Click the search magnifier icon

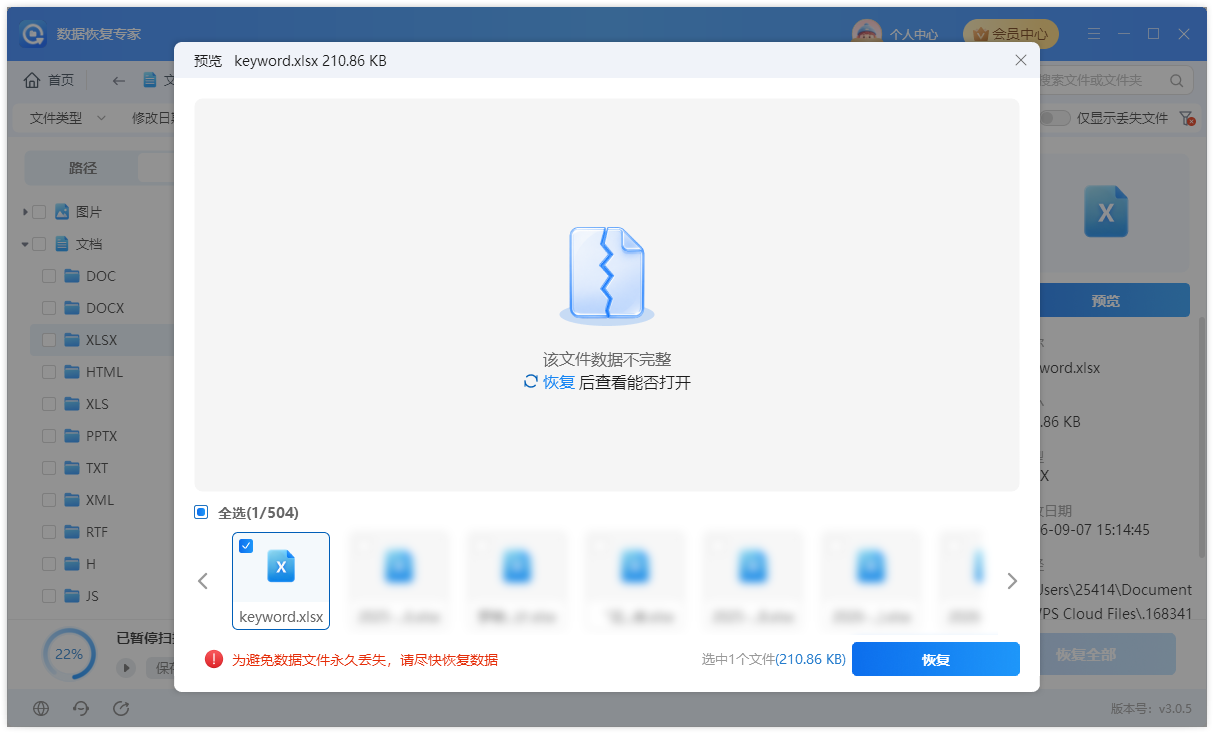pos(1176,80)
